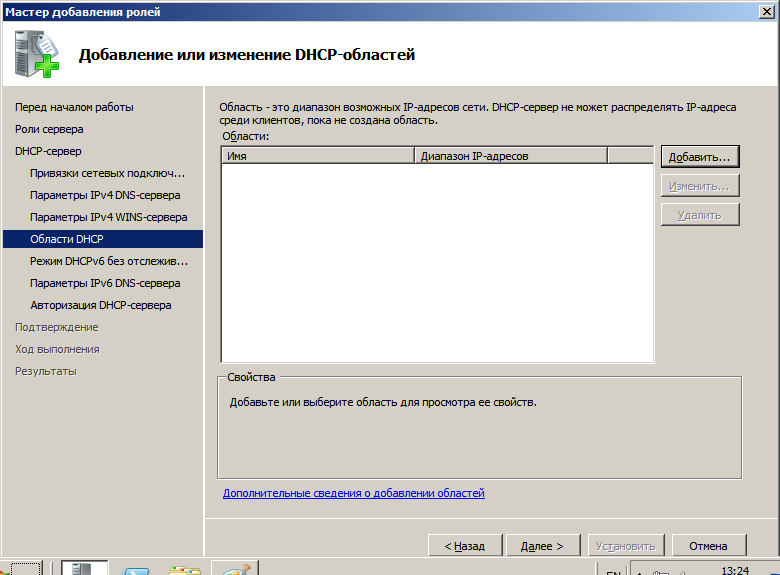This screenshot has height=575, width=780.
Task: Open Параметры IPv4 DNS-сервера step
Action: click(x=105, y=195)
